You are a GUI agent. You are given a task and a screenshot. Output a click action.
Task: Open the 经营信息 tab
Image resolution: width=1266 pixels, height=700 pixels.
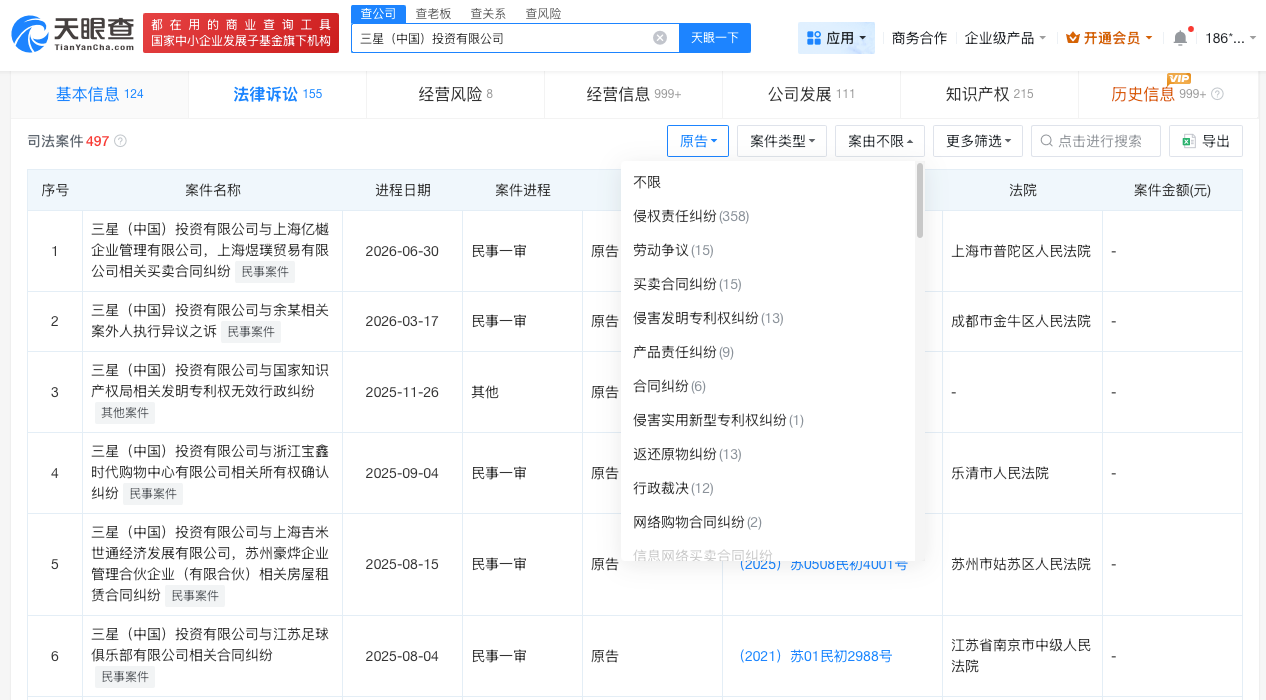[x=633, y=94]
